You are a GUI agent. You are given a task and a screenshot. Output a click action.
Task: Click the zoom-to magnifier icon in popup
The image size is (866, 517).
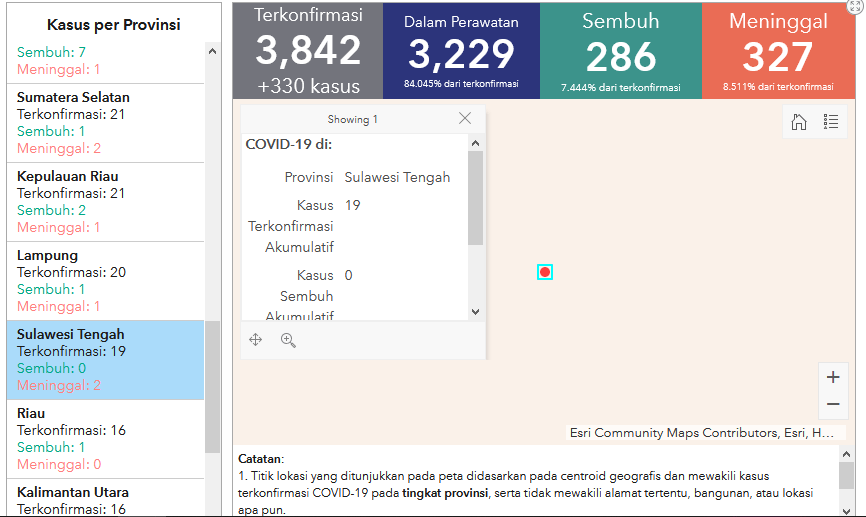click(288, 340)
